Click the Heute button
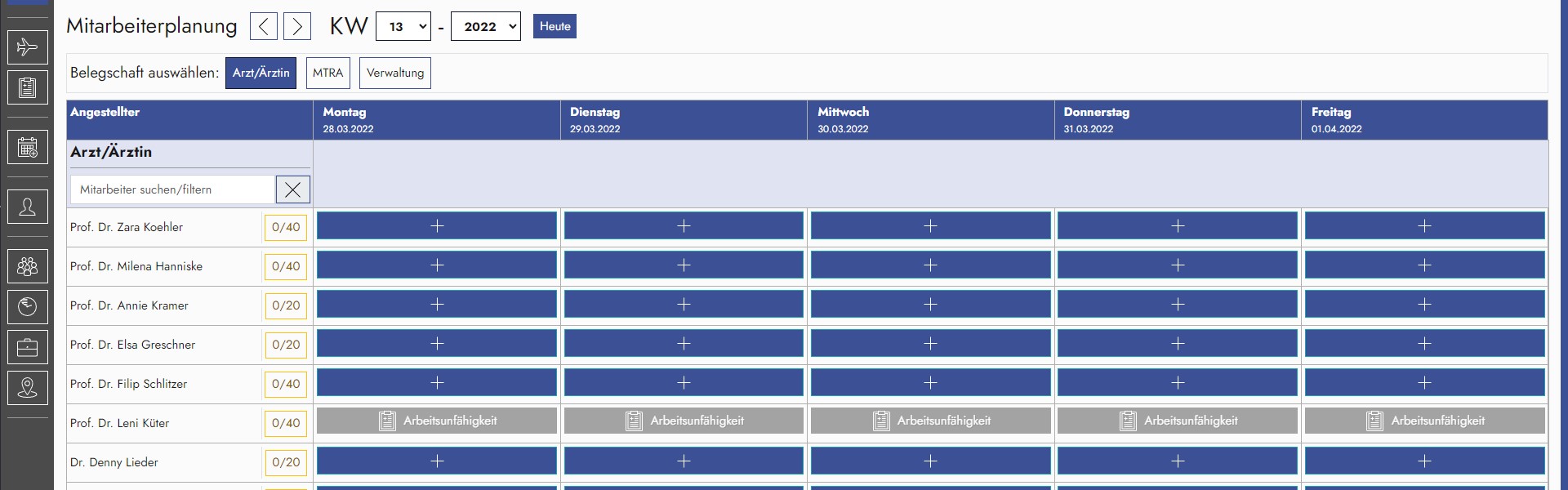The width and height of the screenshot is (1568, 490). 555,26
